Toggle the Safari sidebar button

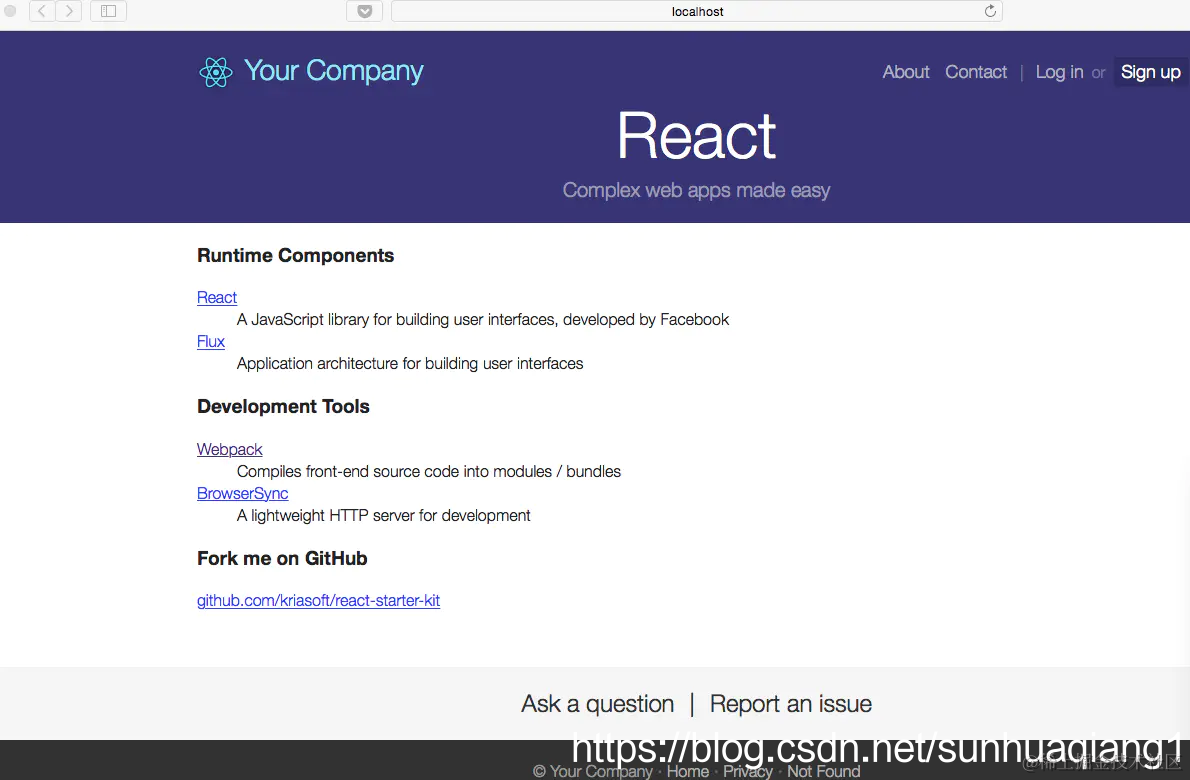(x=109, y=11)
